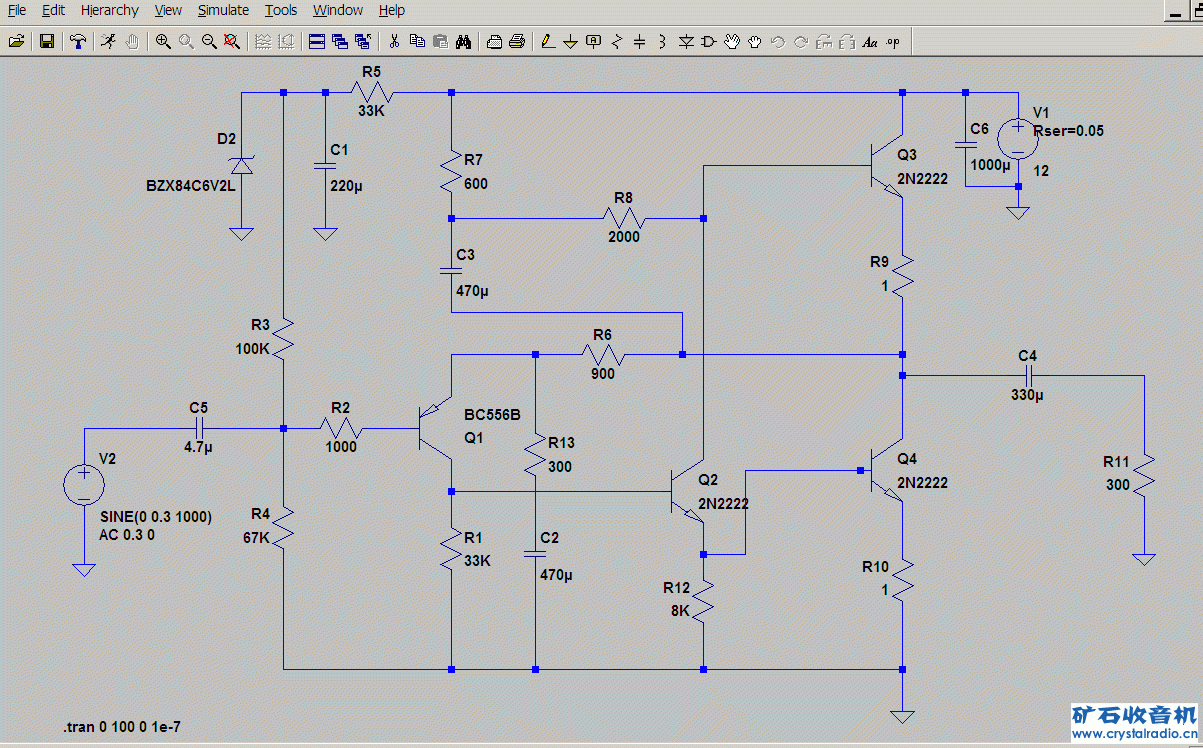Open the Tools menu
This screenshot has width=1203, height=748.
coord(281,10)
